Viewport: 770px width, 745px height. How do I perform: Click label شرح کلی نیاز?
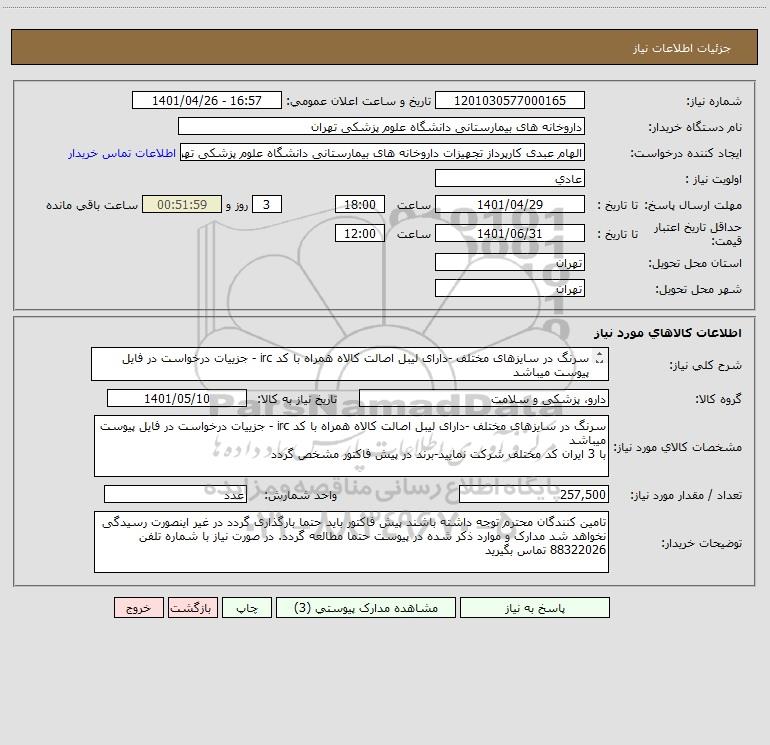point(706,365)
